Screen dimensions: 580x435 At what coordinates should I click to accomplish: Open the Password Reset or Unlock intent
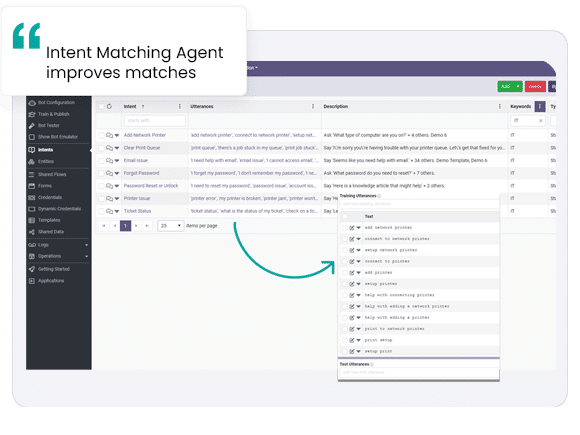point(151,186)
